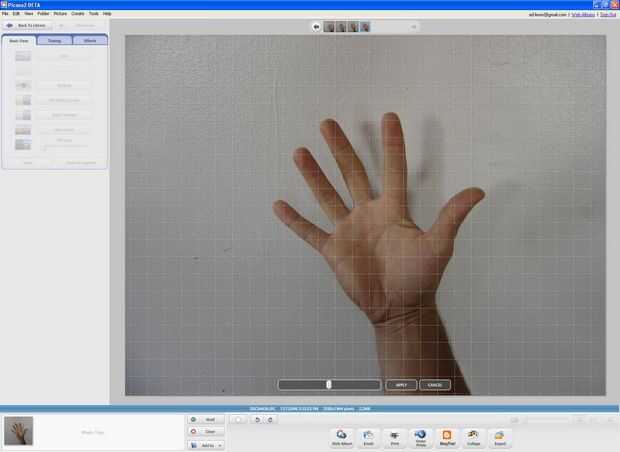The image size is (620, 452).
Task: Select second thumbnail in top filmstrip
Action: tap(341, 27)
